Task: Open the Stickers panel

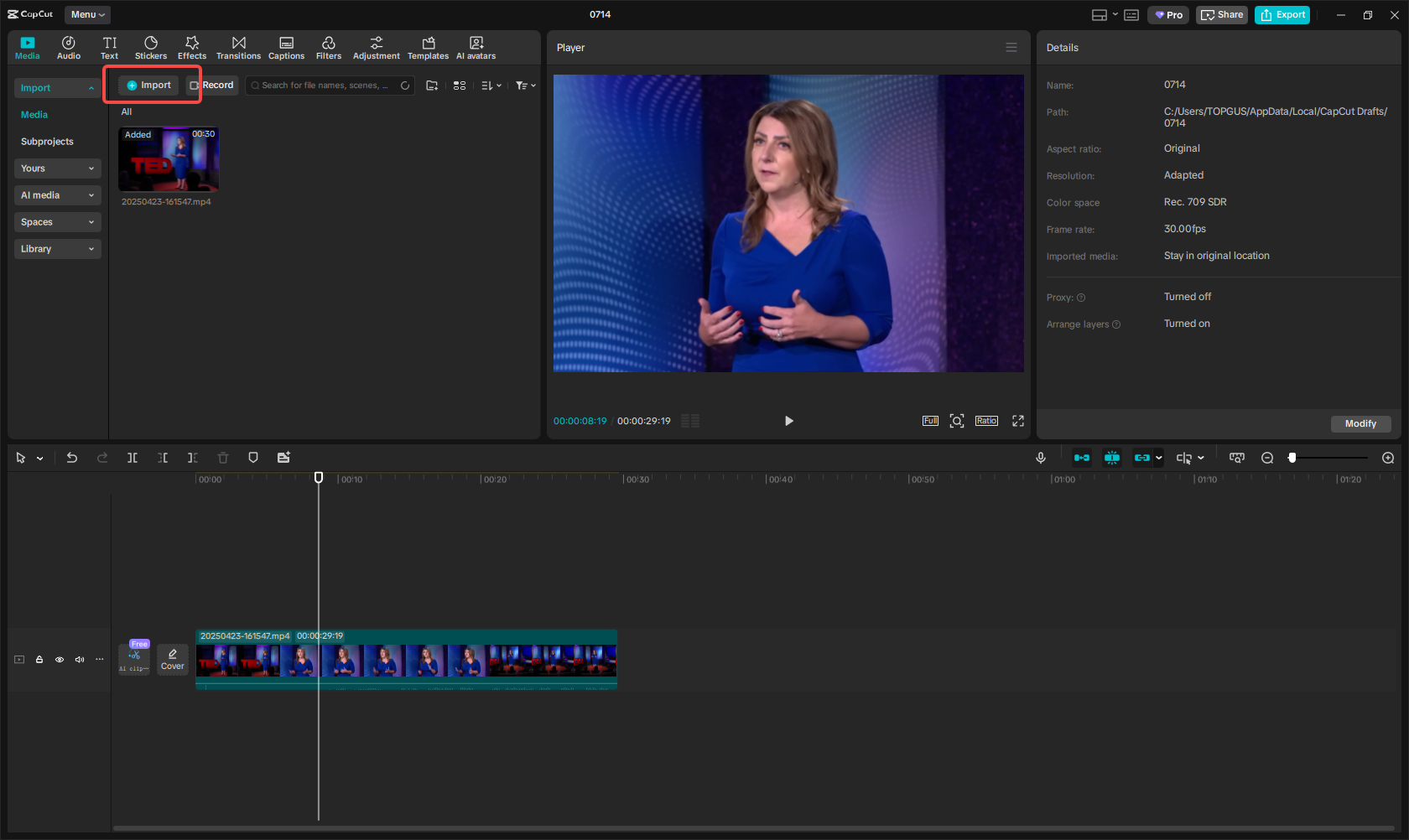Action: click(x=151, y=47)
